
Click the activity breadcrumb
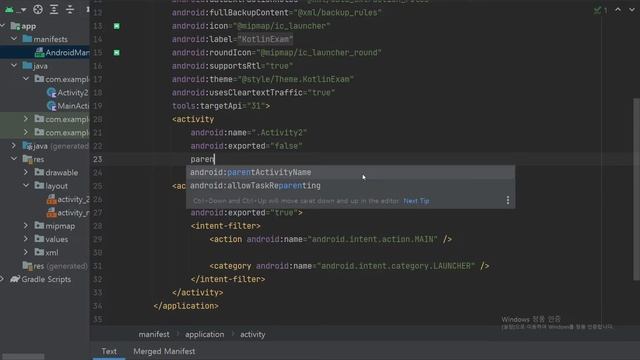pos(253,334)
